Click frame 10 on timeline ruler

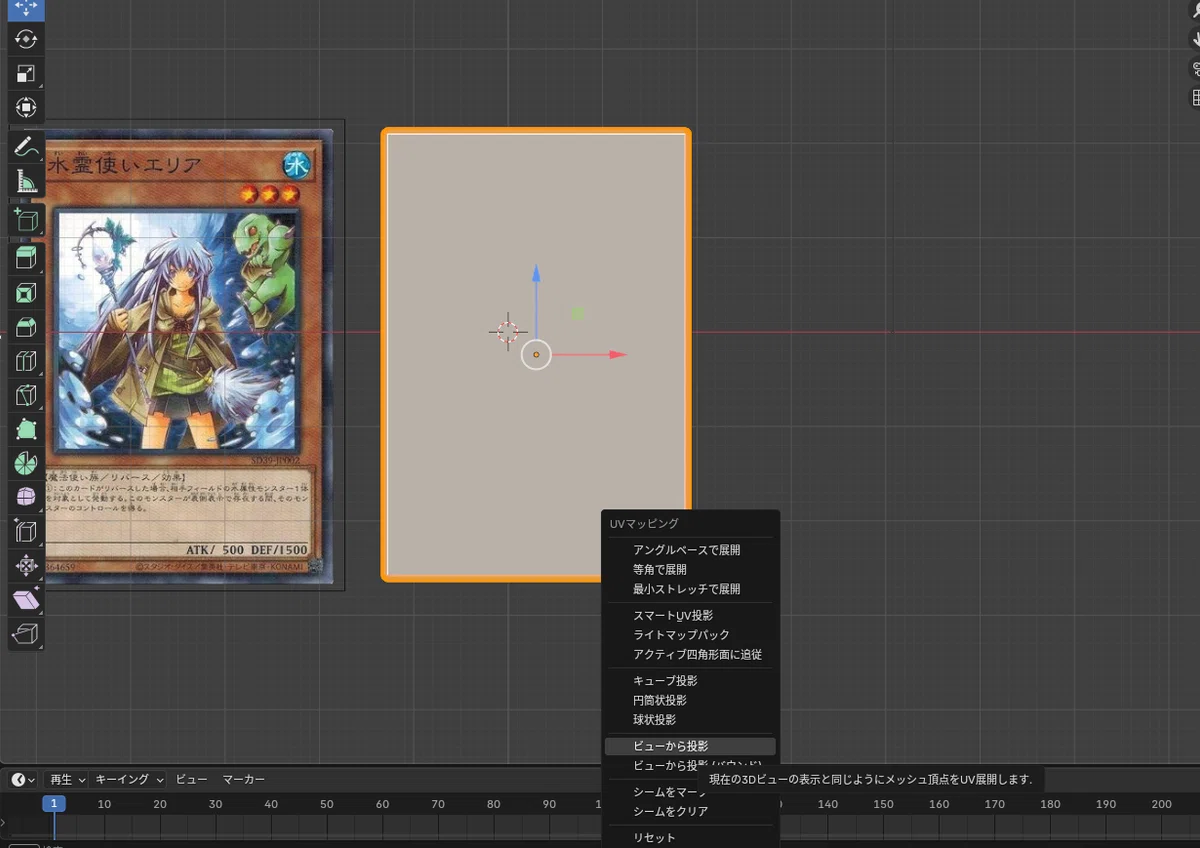[x=104, y=804]
